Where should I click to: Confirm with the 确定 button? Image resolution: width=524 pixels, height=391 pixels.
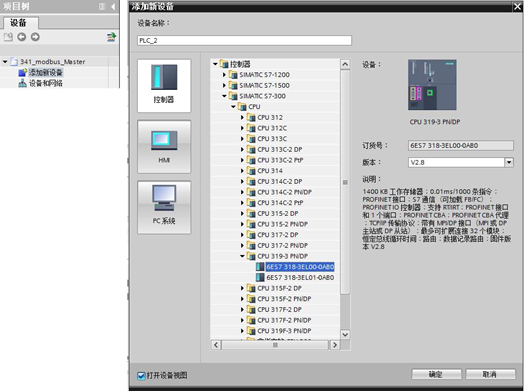coord(436,374)
